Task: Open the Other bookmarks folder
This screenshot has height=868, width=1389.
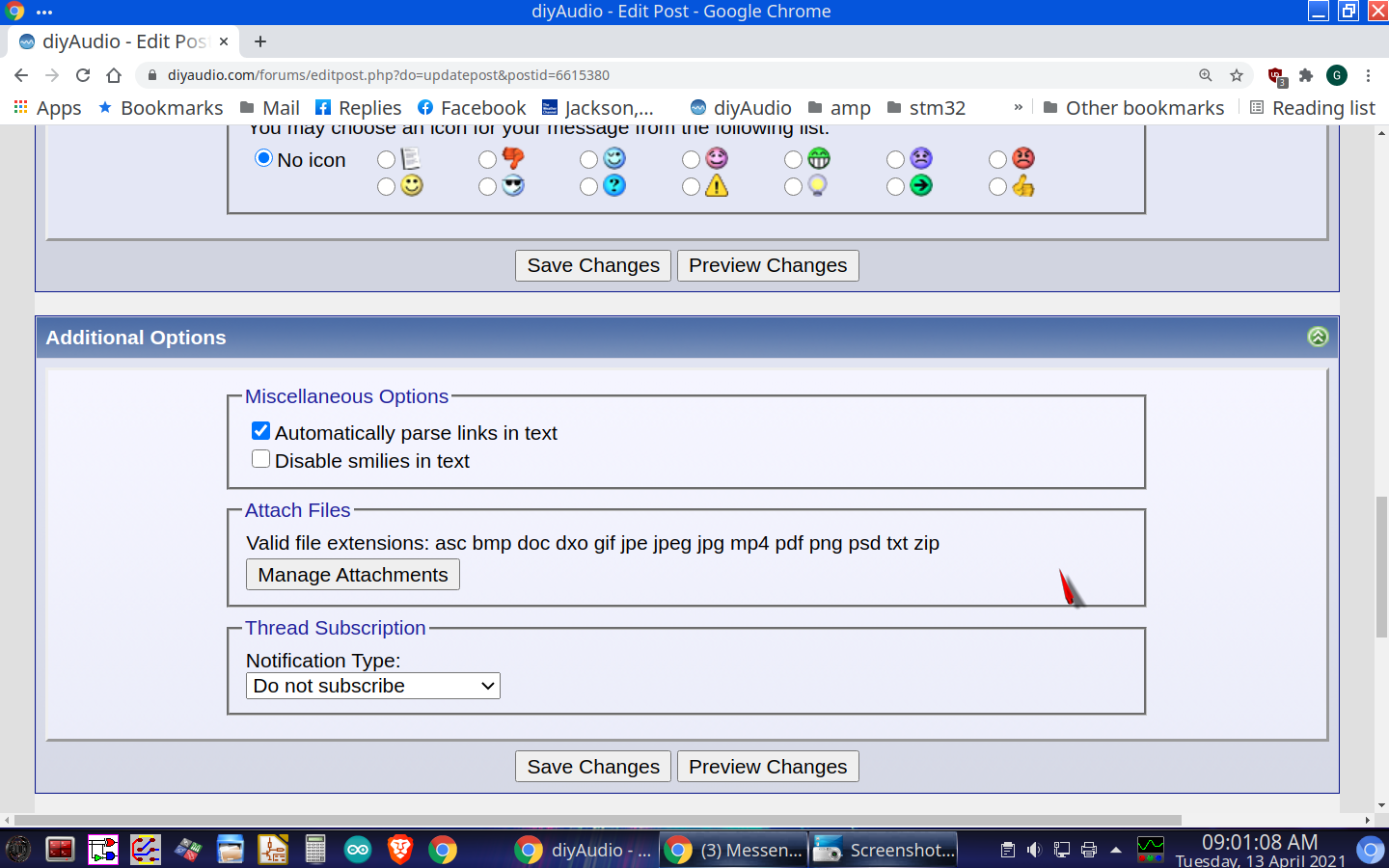Action: tap(1134, 107)
